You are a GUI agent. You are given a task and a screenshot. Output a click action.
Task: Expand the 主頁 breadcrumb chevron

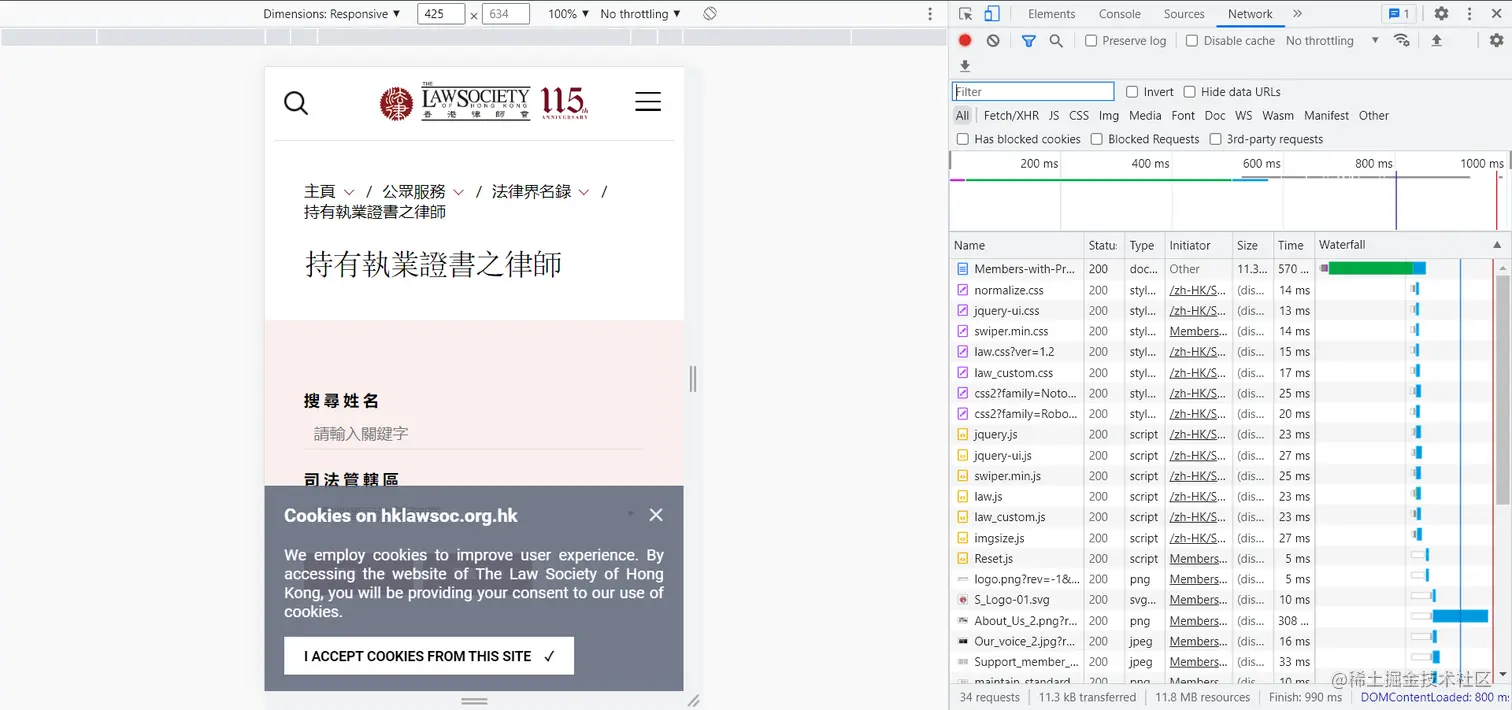coord(349,192)
